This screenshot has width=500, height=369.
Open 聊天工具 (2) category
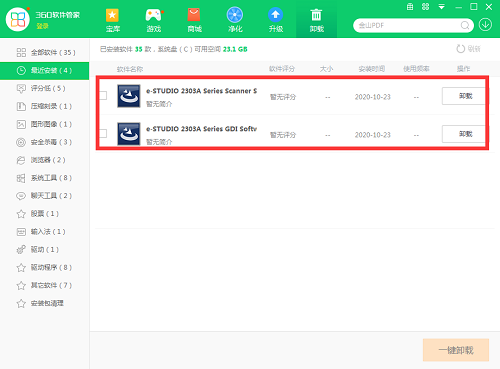pos(45,196)
